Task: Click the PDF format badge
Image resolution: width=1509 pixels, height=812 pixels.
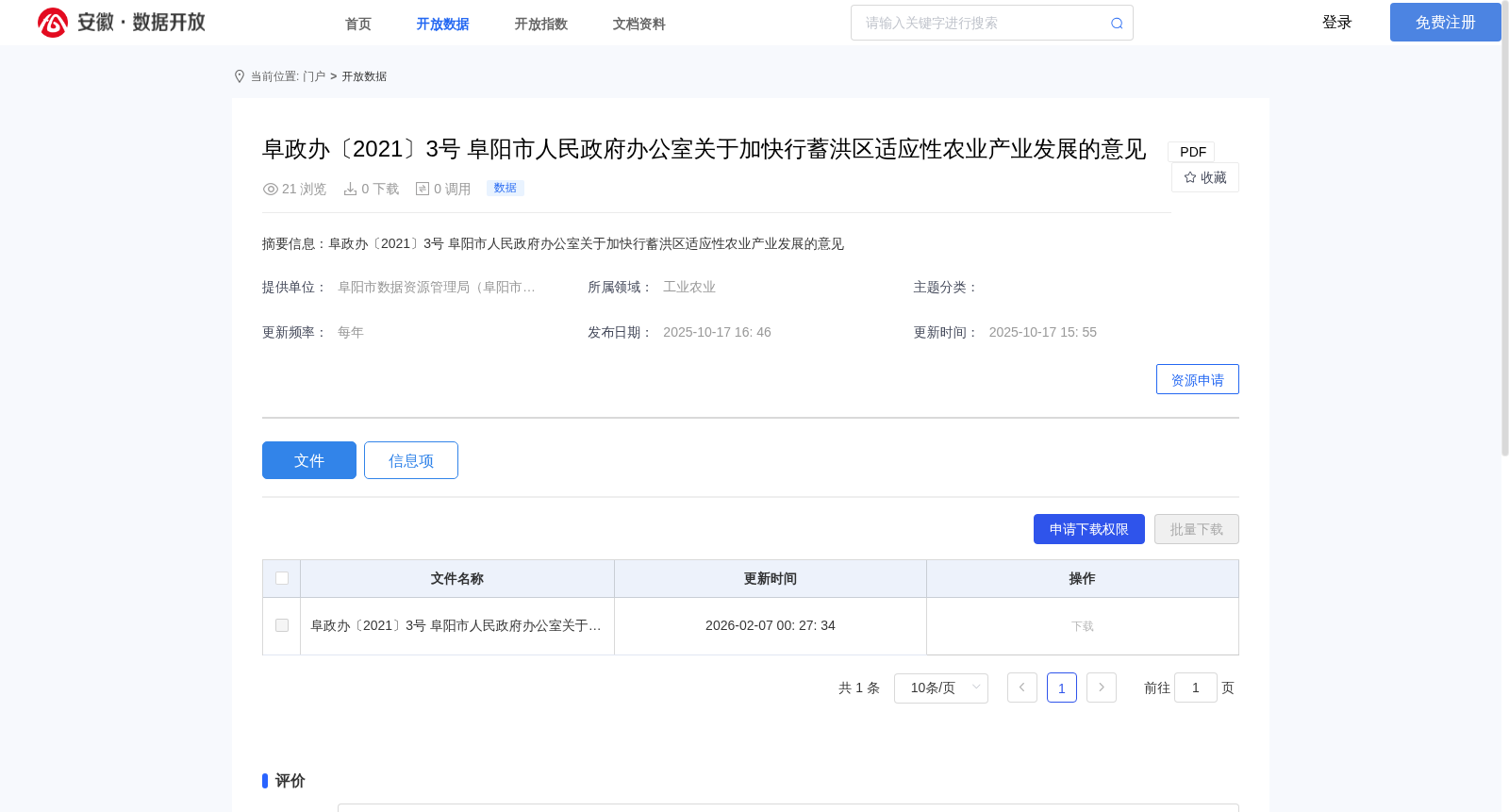Action: pos(1191,152)
